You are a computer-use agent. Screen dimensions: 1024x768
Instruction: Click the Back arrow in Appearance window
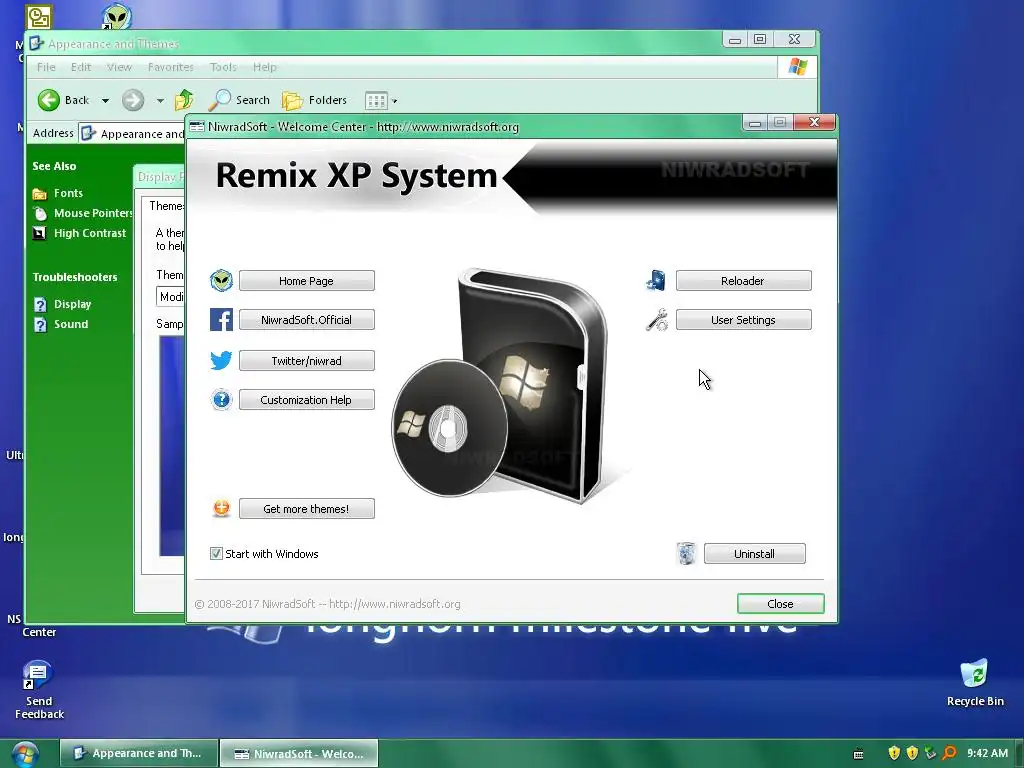(x=48, y=100)
